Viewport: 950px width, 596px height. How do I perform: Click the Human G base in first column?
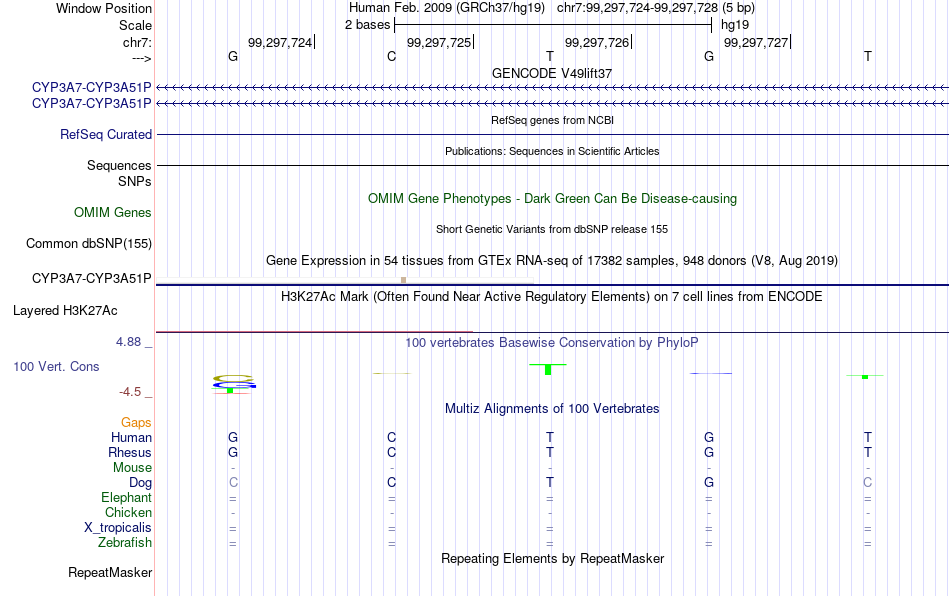tap(233, 437)
